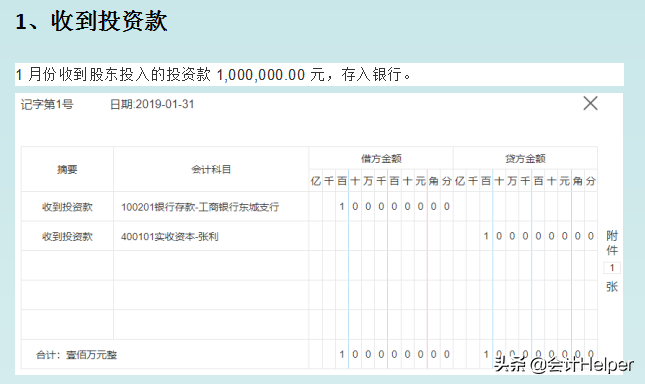645x384 pixels.
Task: Click the description sentence about 1,000,000.00 元
Action: pyautogui.click(x=213, y=75)
